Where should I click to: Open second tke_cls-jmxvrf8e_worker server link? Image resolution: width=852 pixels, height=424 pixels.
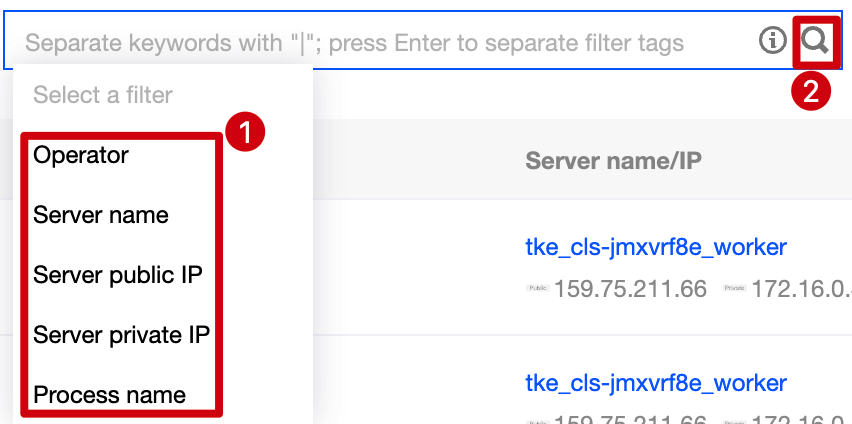656,383
